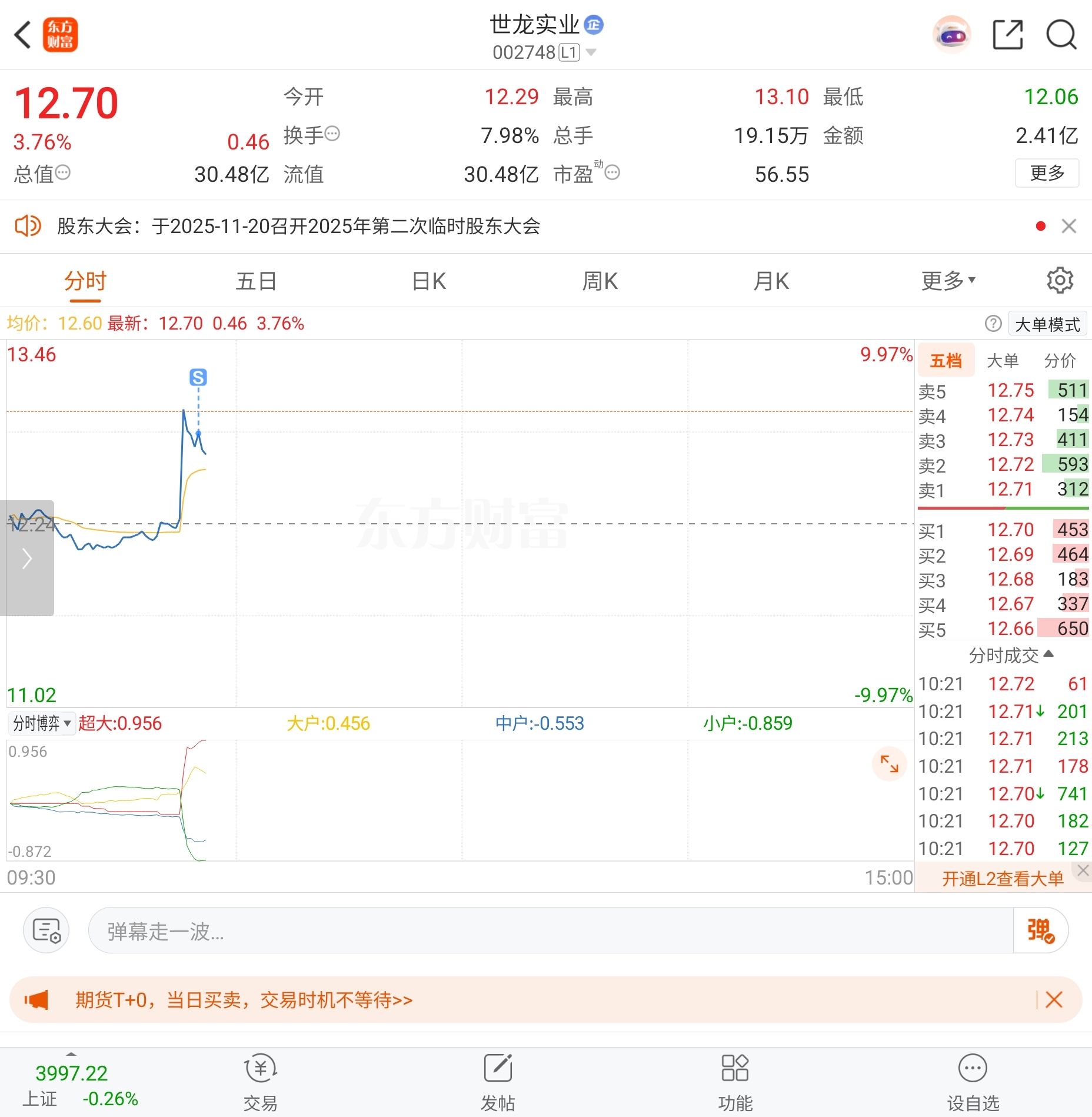
Task: Tap the share/export icon
Action: point(1008,35)
